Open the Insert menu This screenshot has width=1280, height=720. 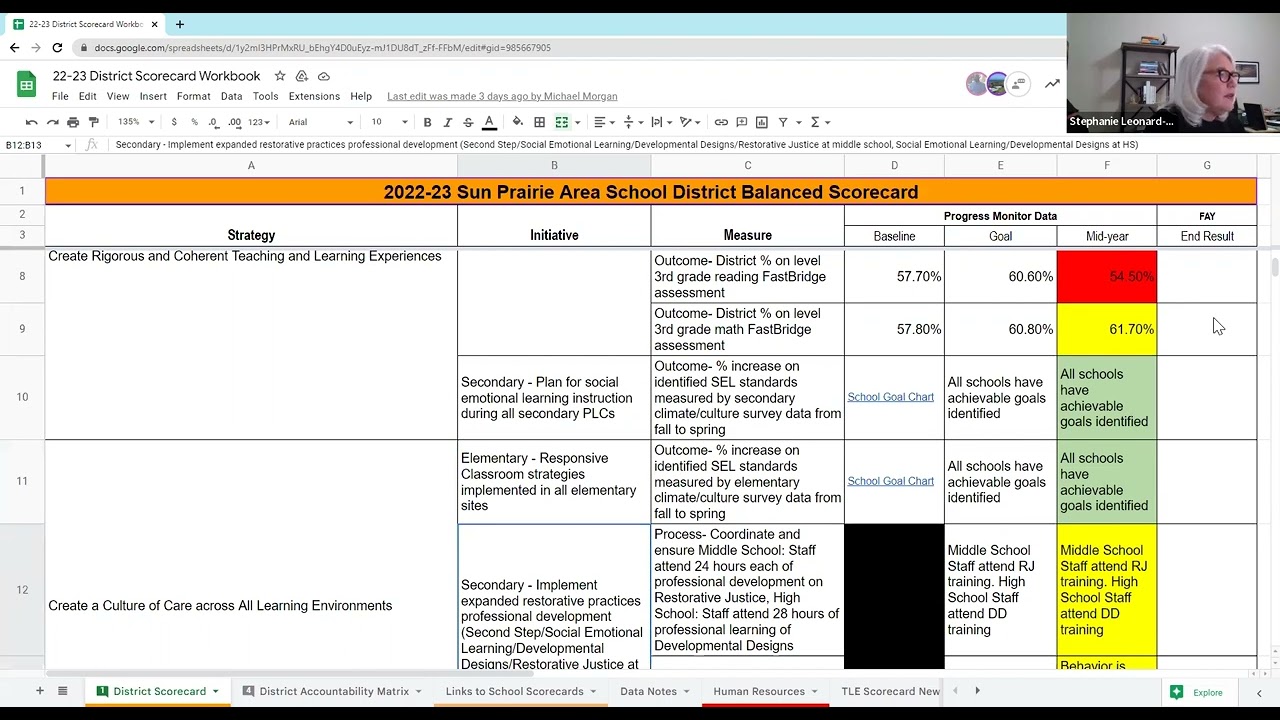[153, 96]
